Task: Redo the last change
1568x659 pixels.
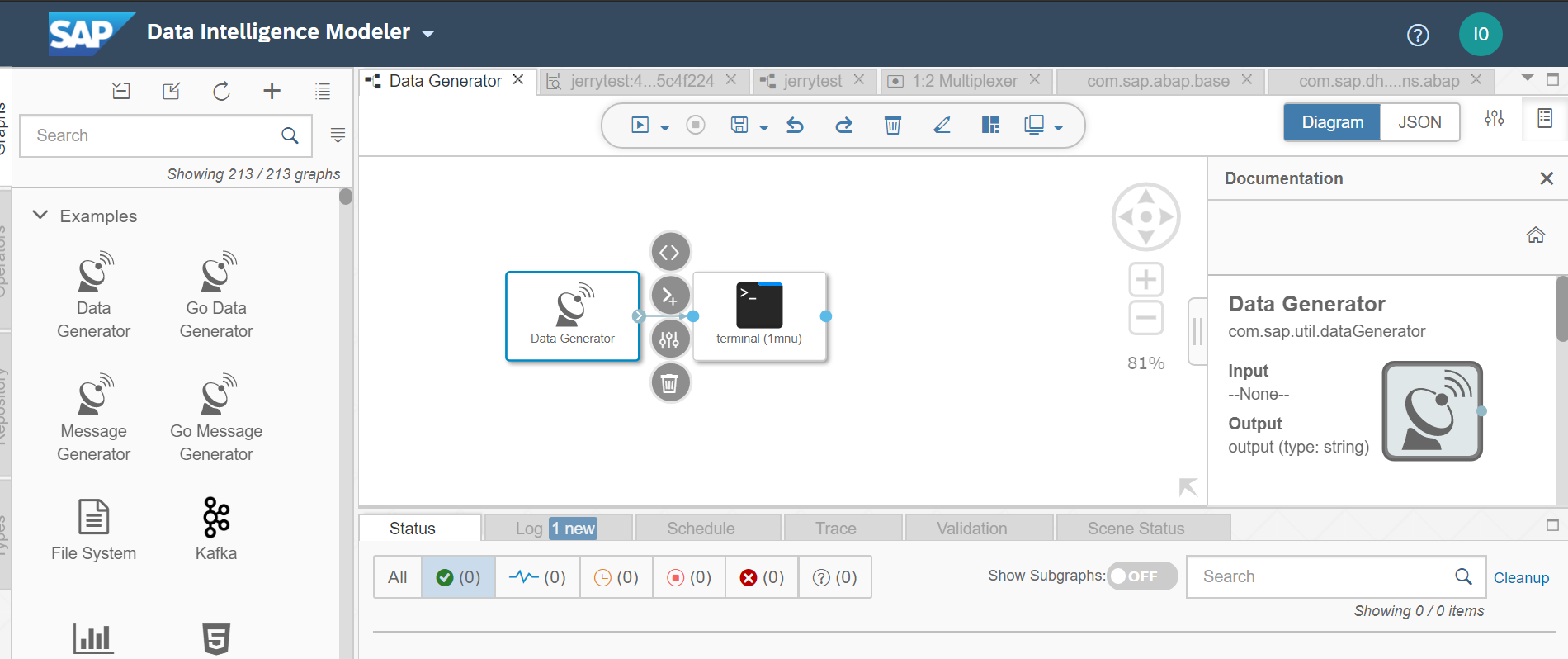Action: [x=843, y=125]
